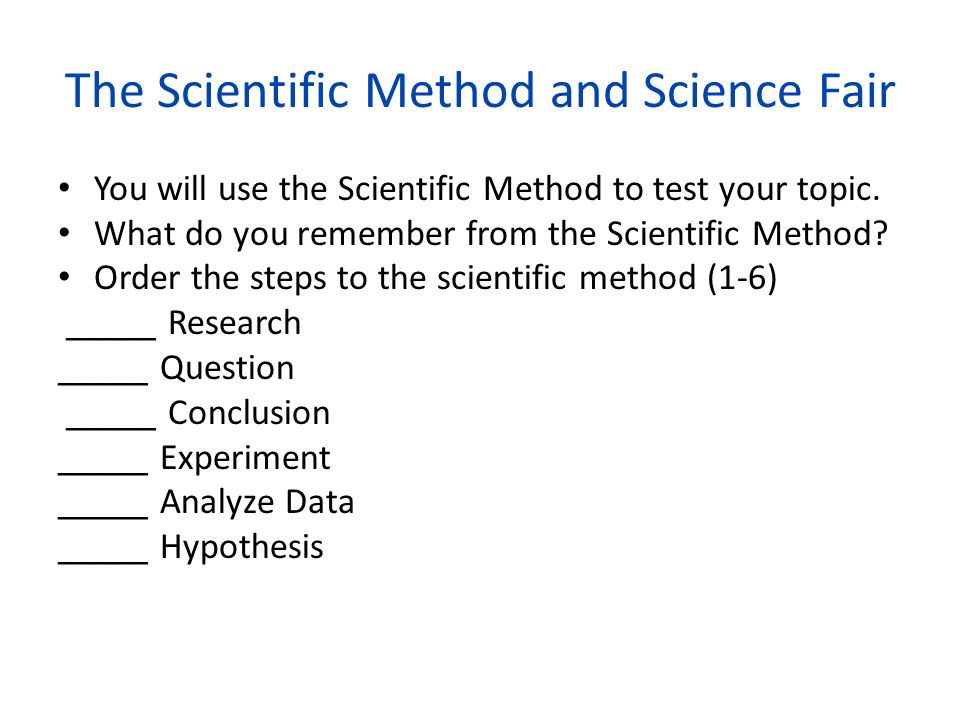Click the word 'Method?' ending the second bullet
This screenshot has width=960, height=720.
click(820, 234)
